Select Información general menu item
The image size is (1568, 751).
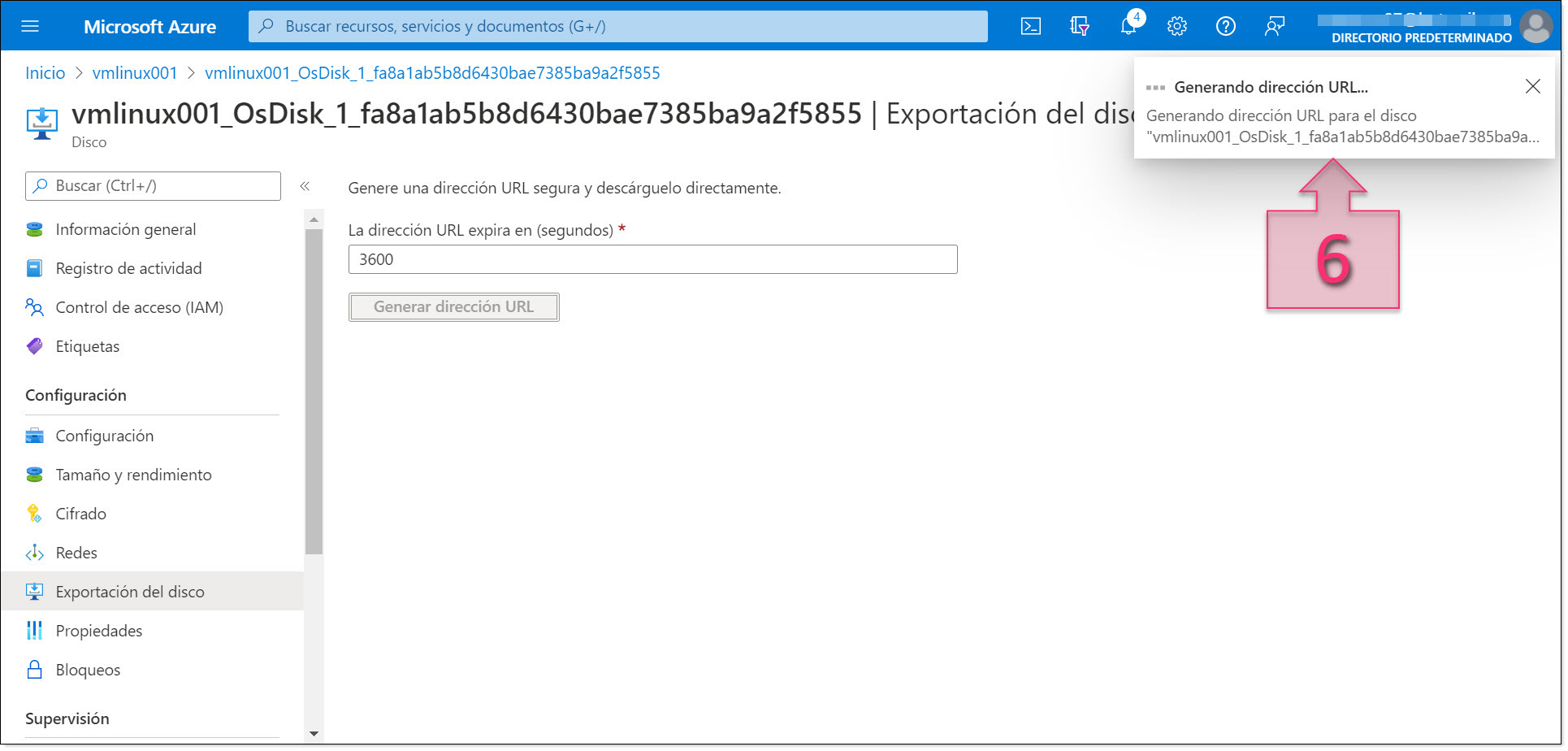pos(125,228)
